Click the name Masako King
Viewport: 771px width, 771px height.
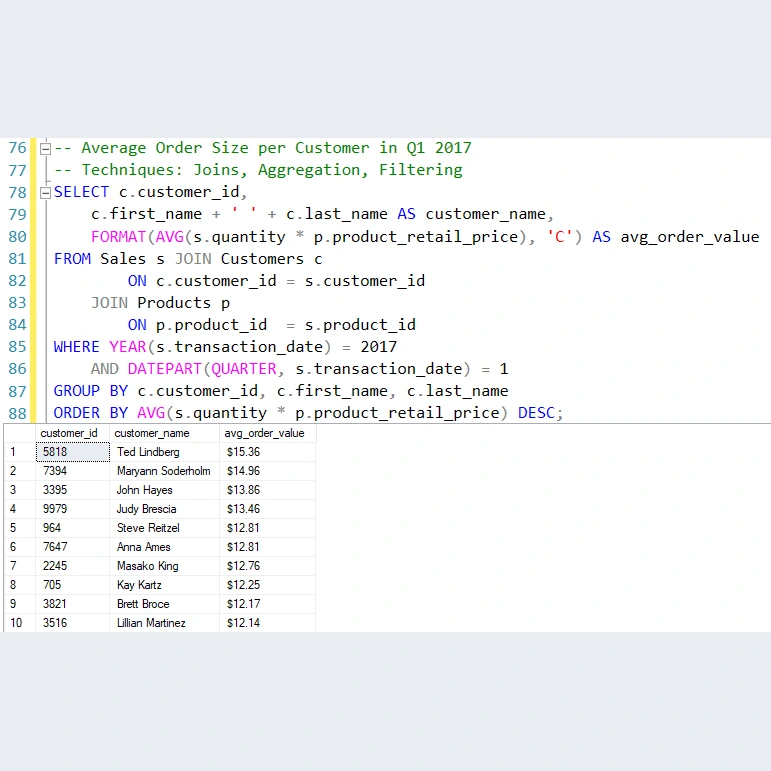(148, 566)
